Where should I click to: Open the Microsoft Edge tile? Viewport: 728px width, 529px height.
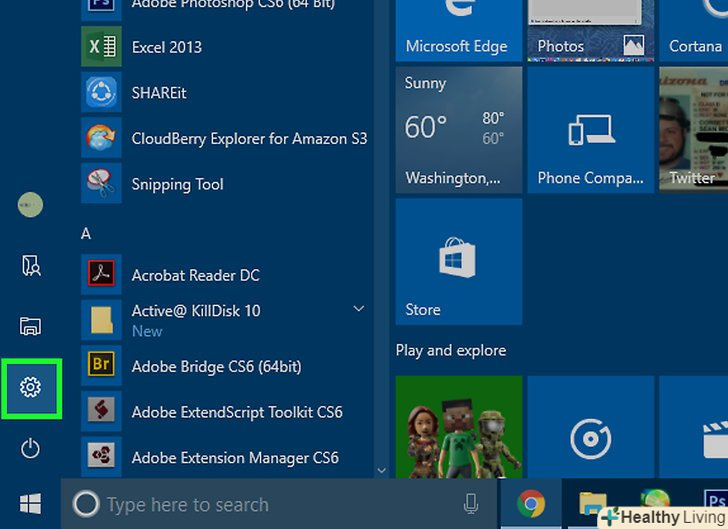[459, 30]
